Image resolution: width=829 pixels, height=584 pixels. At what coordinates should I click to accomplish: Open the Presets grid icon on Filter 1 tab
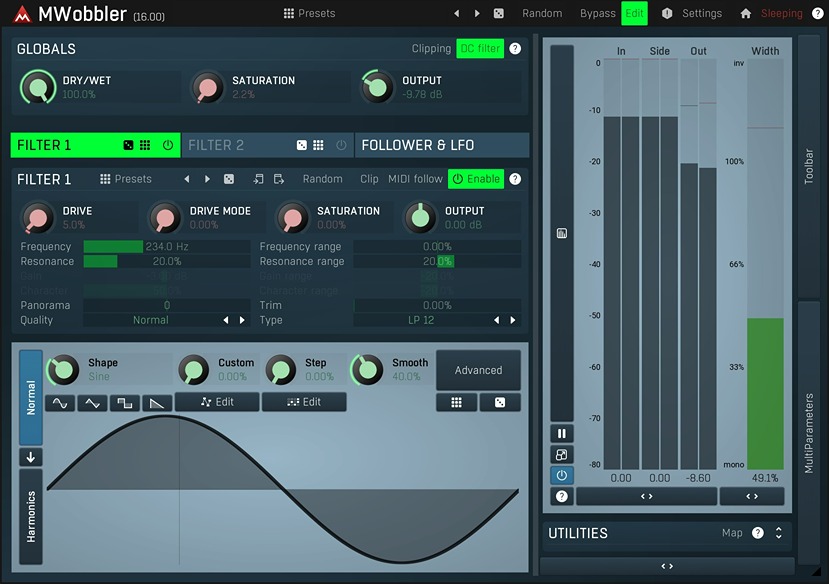(104, 179)
